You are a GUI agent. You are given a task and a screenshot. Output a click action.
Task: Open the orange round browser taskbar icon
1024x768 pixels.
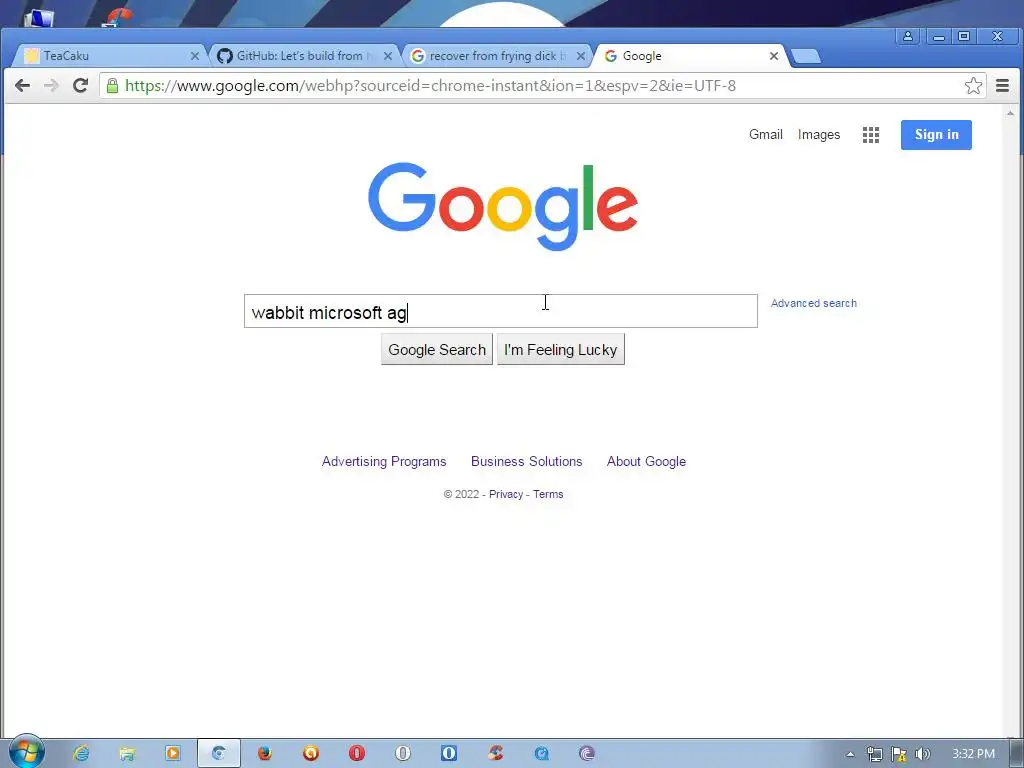coord(311,754)
